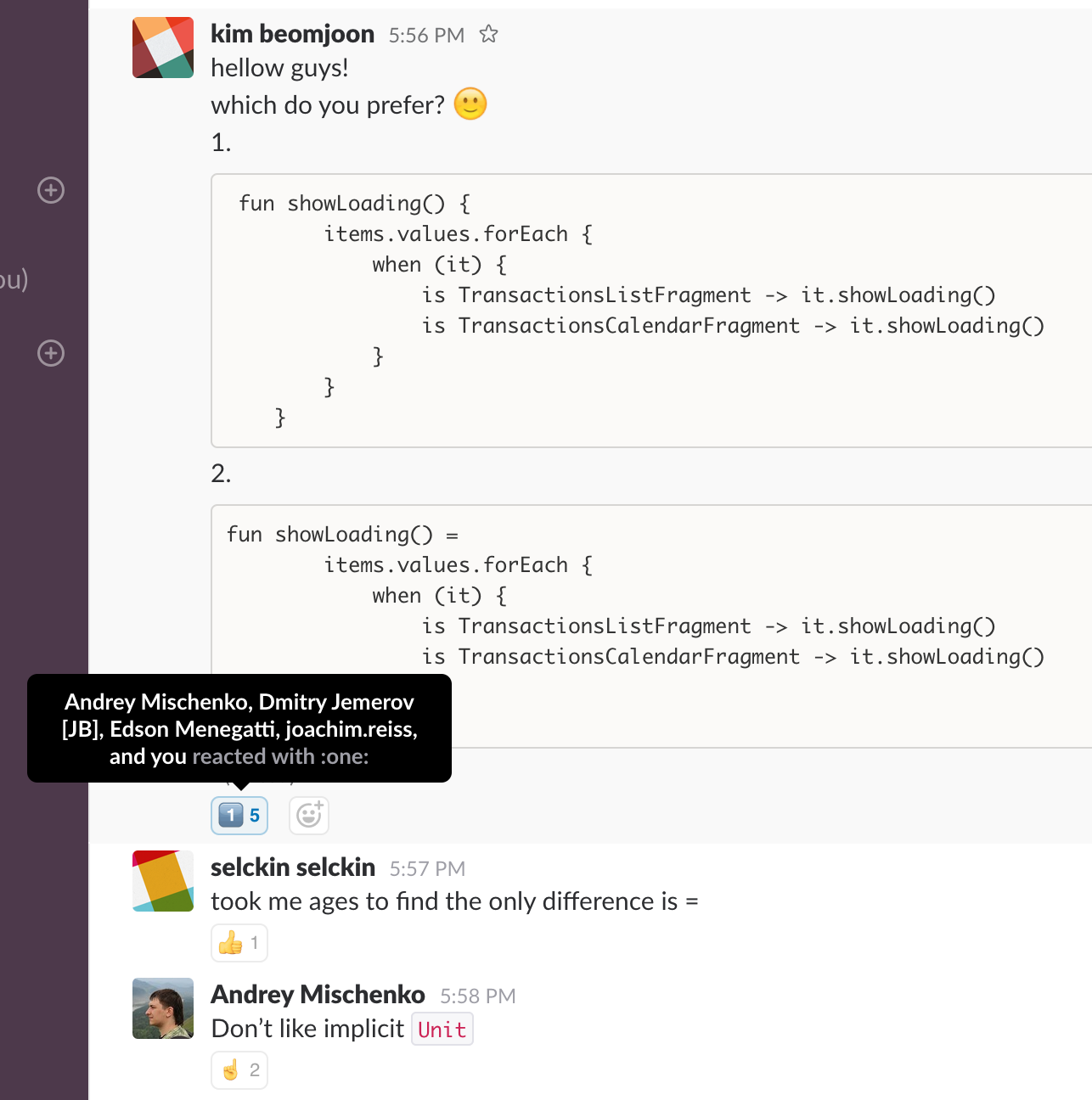
Task: Toggle your :one: reaction on the poll message
Action: pyautogui.click(x=239, y=815)
